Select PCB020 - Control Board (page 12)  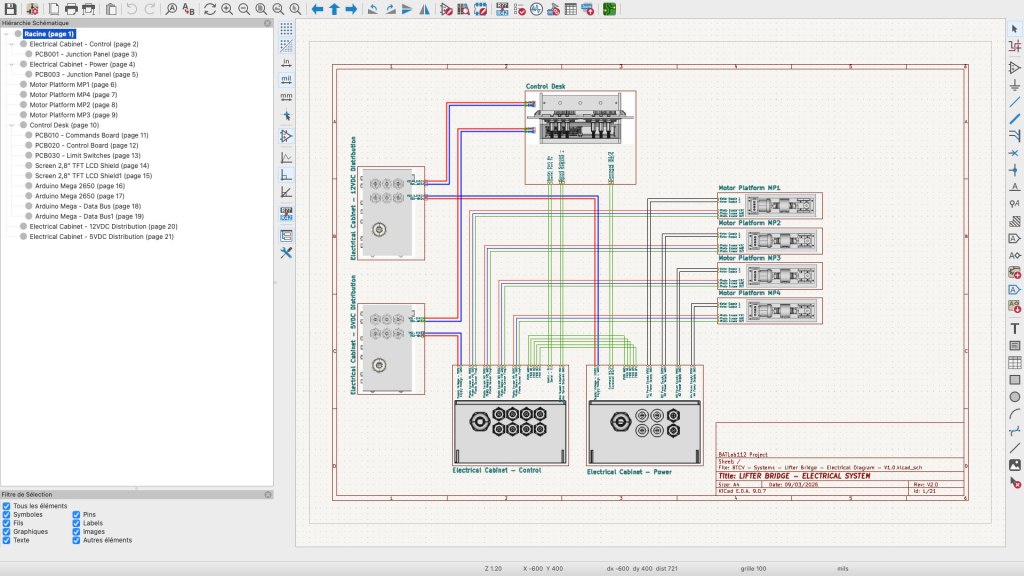(86, 145)
